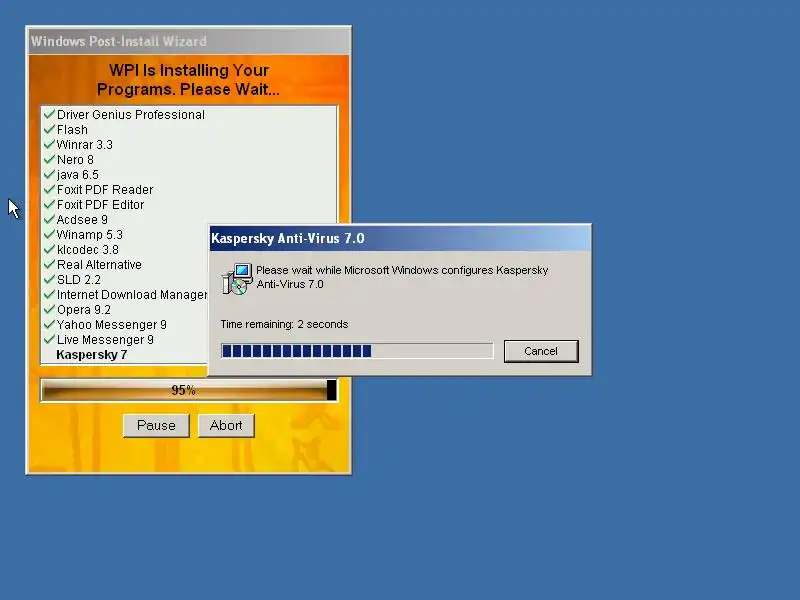Select the java 6.5 entry
Viewport: 800px width, 600px height.
coord(78,175)
